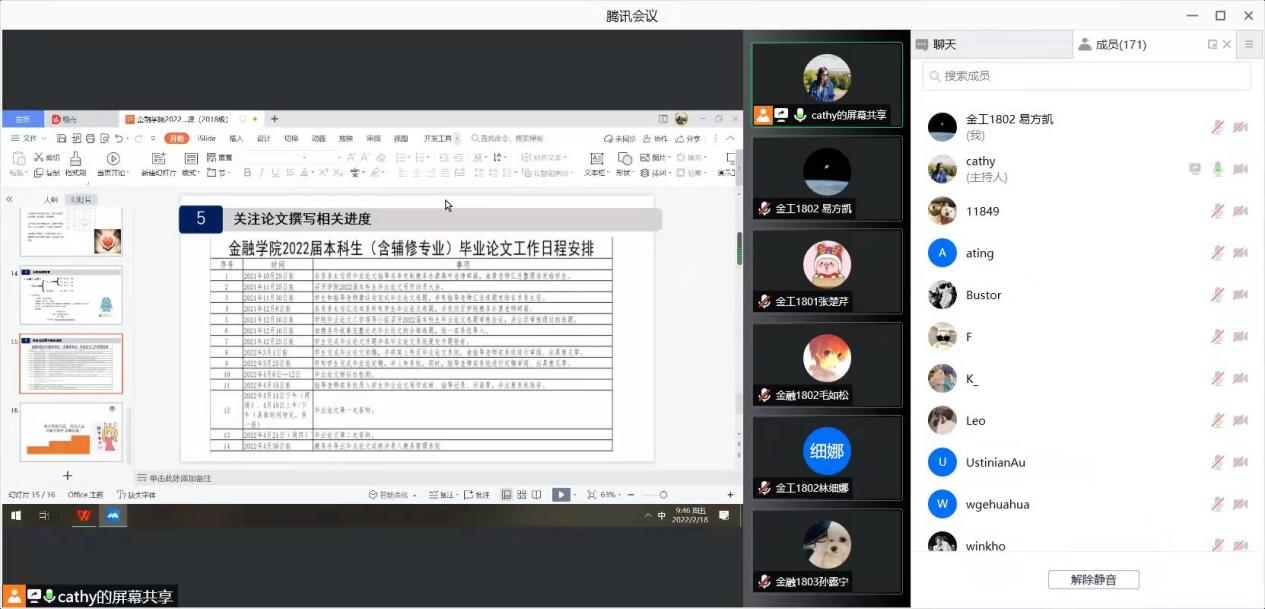Click 11849's avatar in members list

[942, 211]
